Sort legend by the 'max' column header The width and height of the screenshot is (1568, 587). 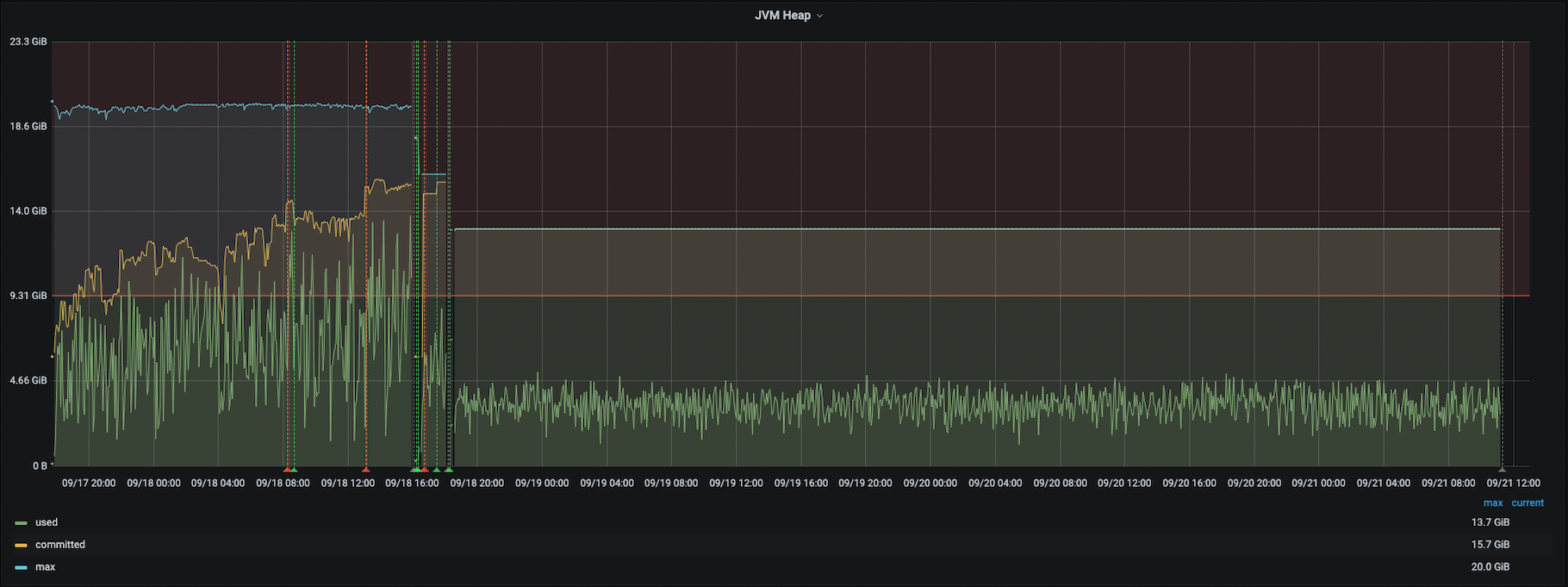[1493, 503]
